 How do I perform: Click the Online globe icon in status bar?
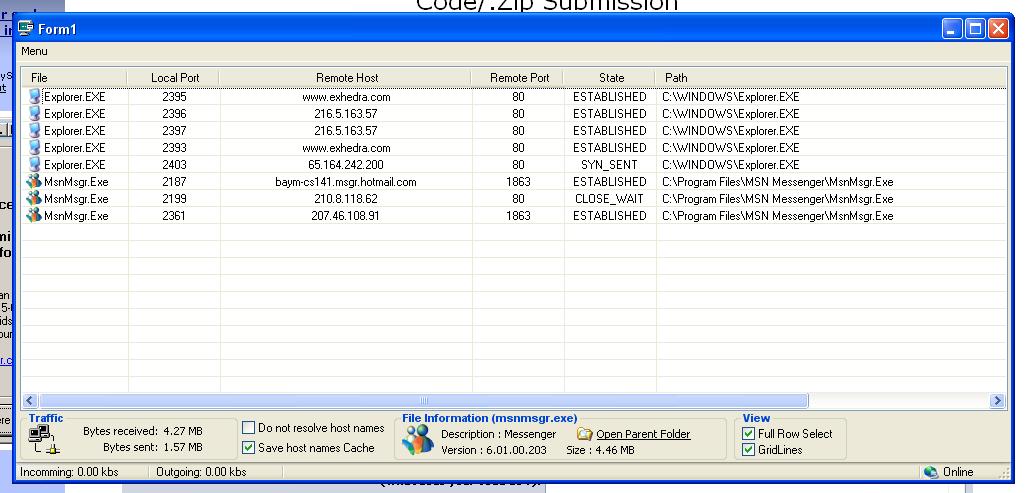coord(931,472)
